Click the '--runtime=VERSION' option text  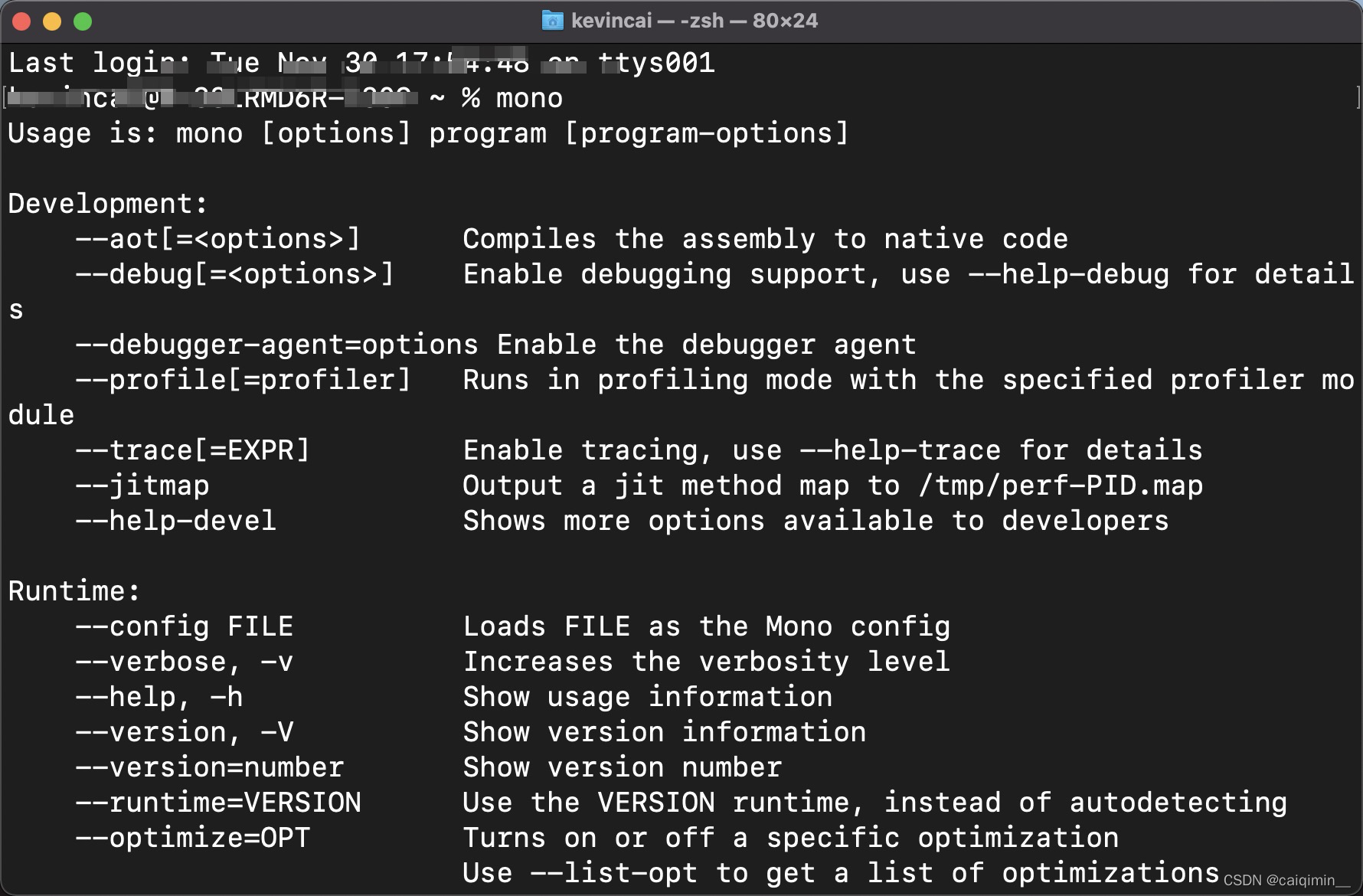click(218, 803)
